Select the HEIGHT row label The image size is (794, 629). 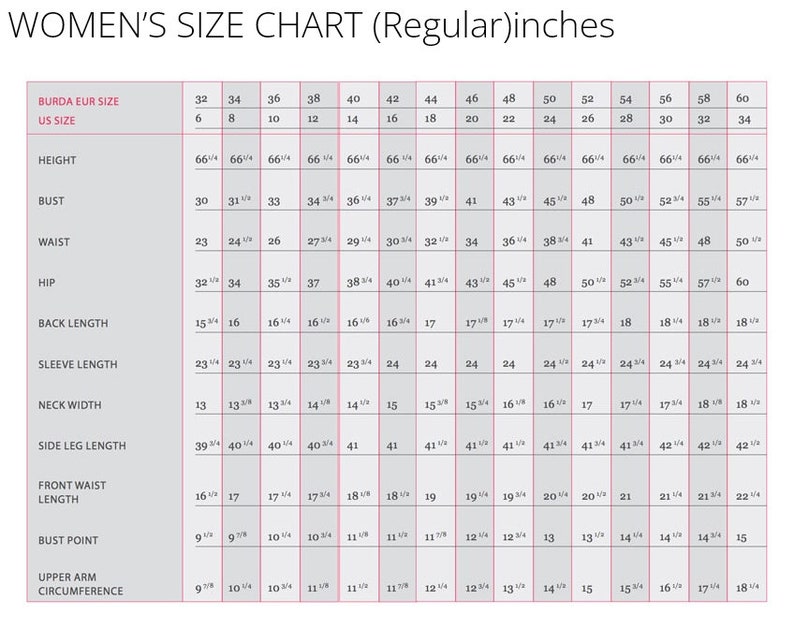pos(57,161)
